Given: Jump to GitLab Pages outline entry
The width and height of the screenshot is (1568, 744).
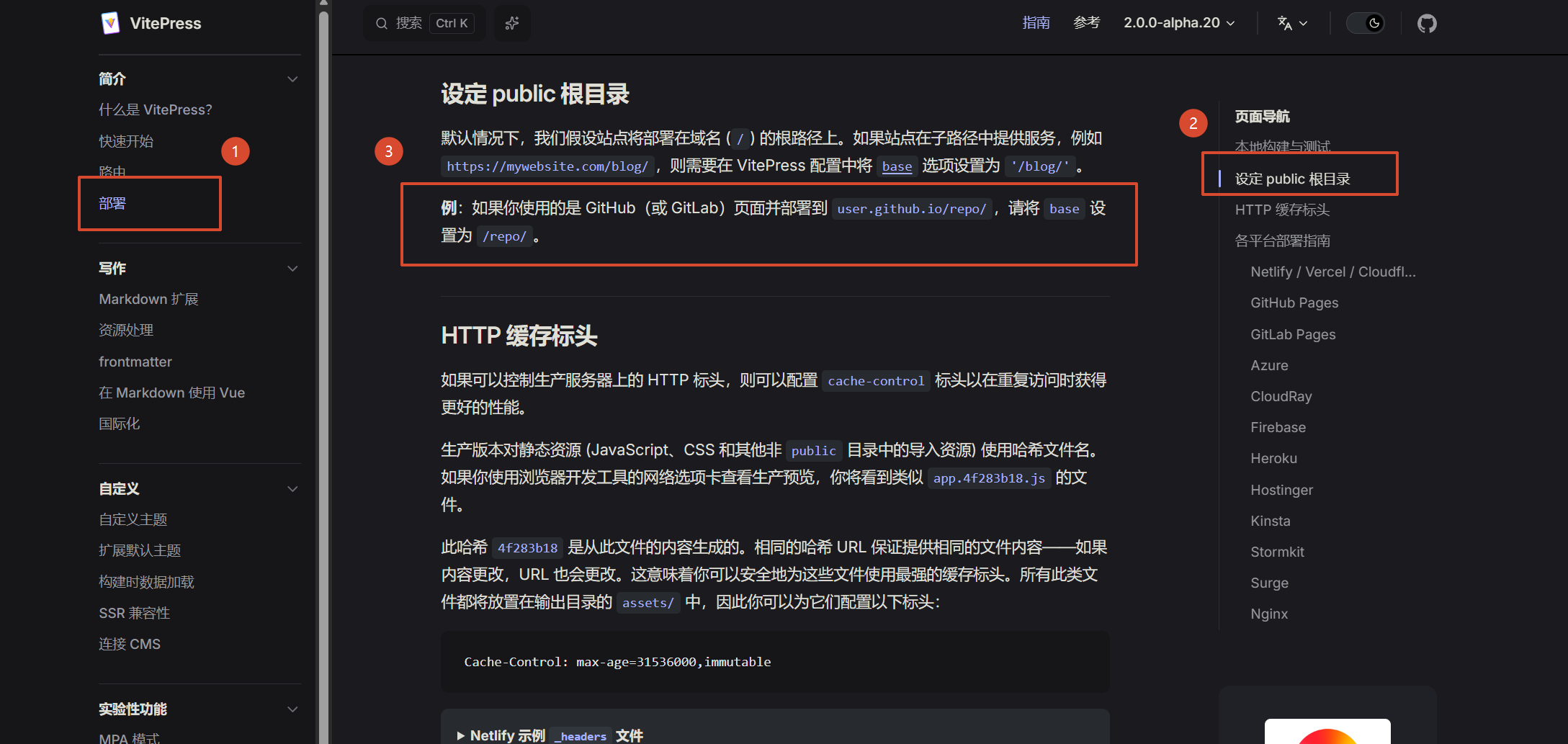Looking at the screenshot, I should (x=1293, y=334).
